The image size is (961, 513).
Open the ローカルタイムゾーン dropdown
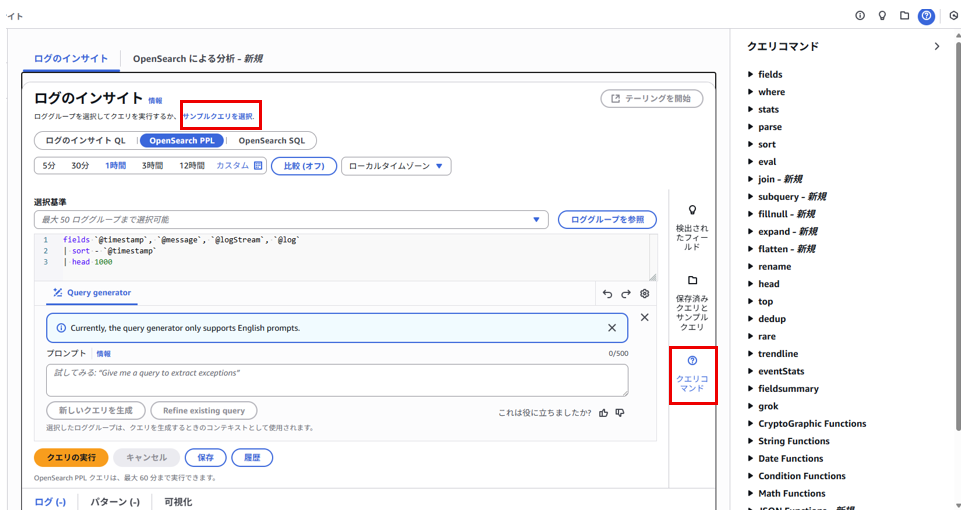coord(396,166)
